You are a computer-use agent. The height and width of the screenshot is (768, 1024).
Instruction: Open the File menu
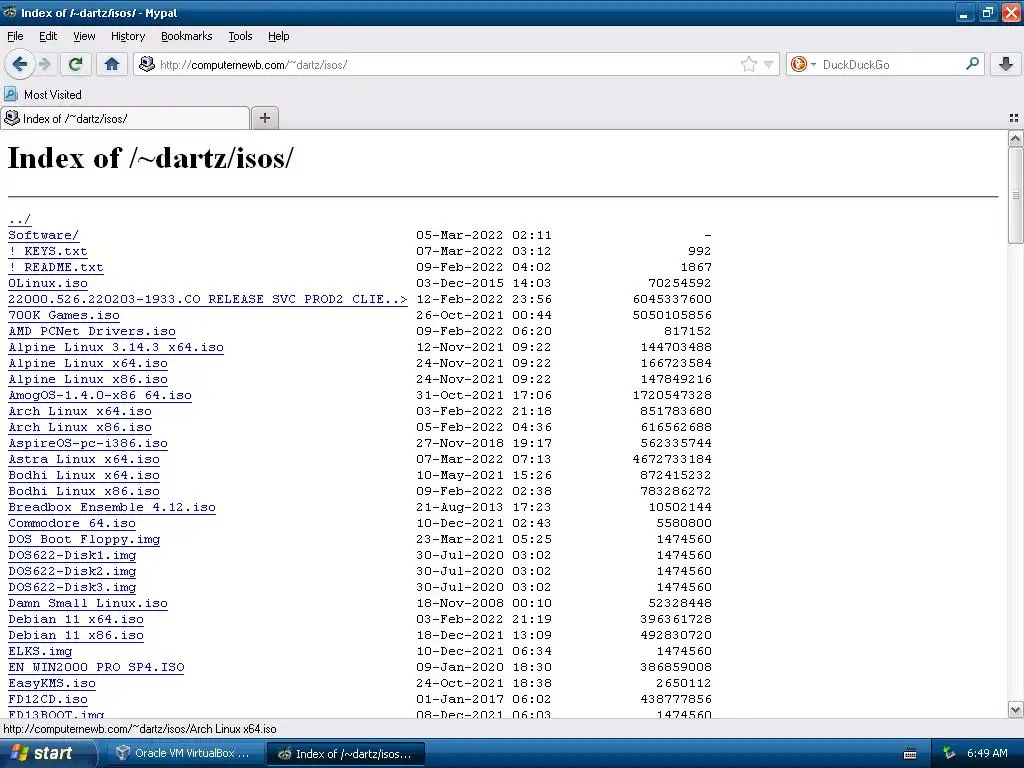click(x=15, y=36)
